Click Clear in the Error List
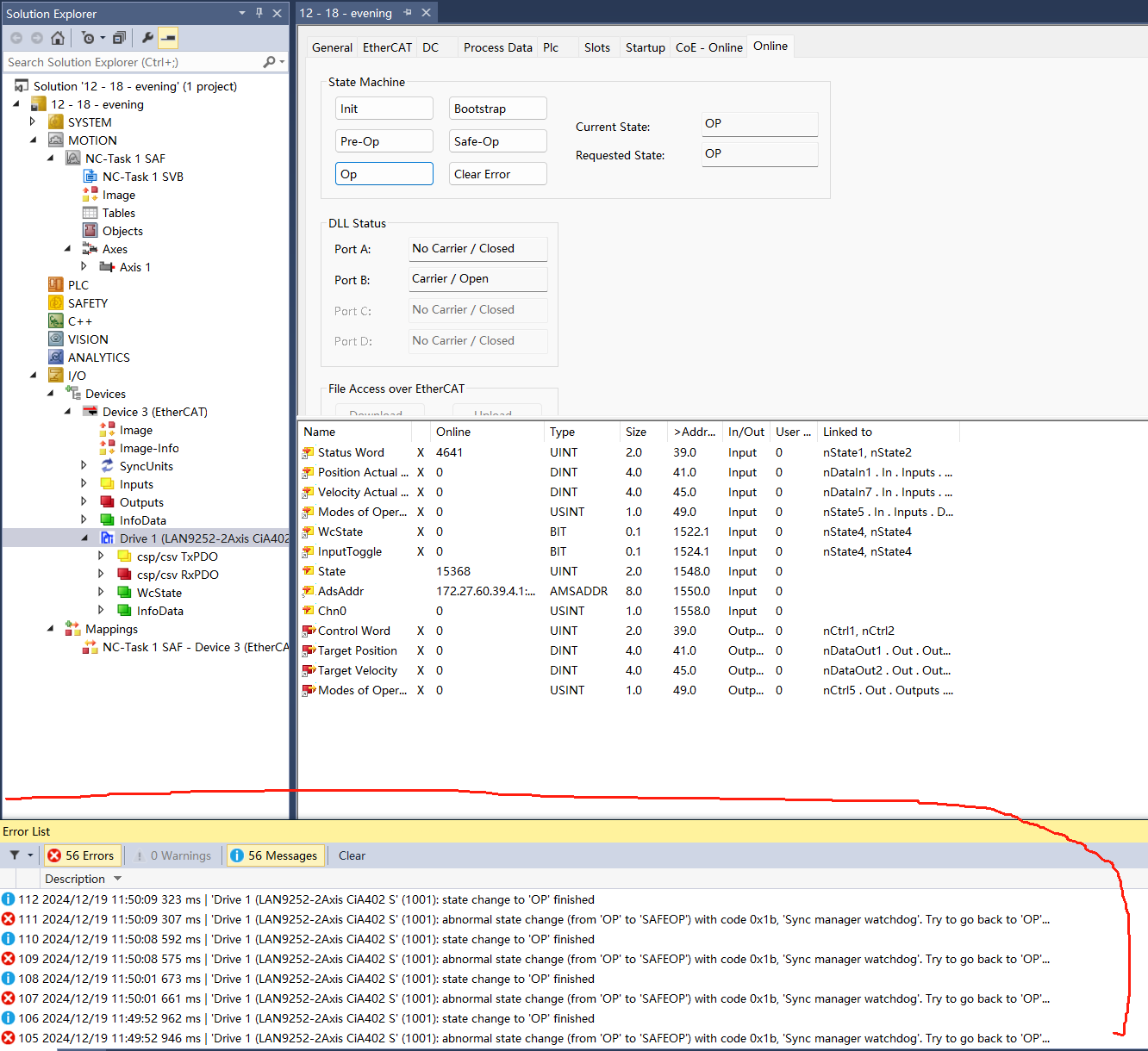1148x1051 pixels. point(352,855)
